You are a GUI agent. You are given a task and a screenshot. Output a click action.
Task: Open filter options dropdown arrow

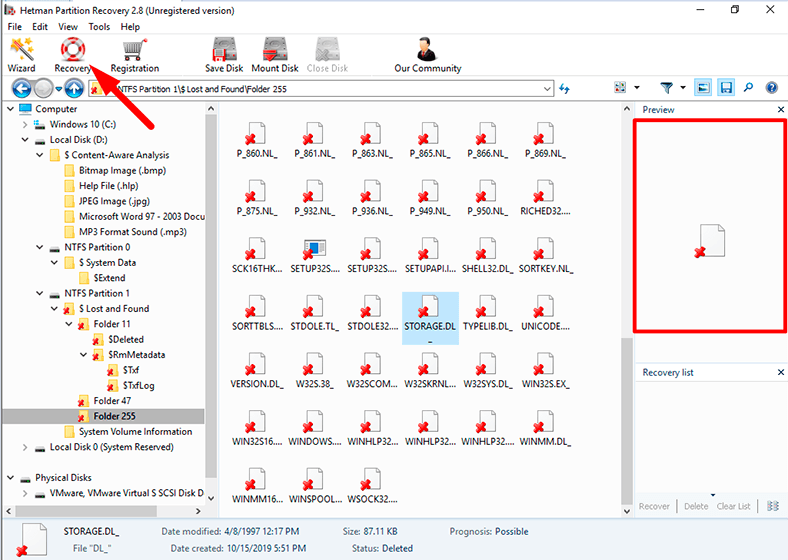[x=682, y=88]
